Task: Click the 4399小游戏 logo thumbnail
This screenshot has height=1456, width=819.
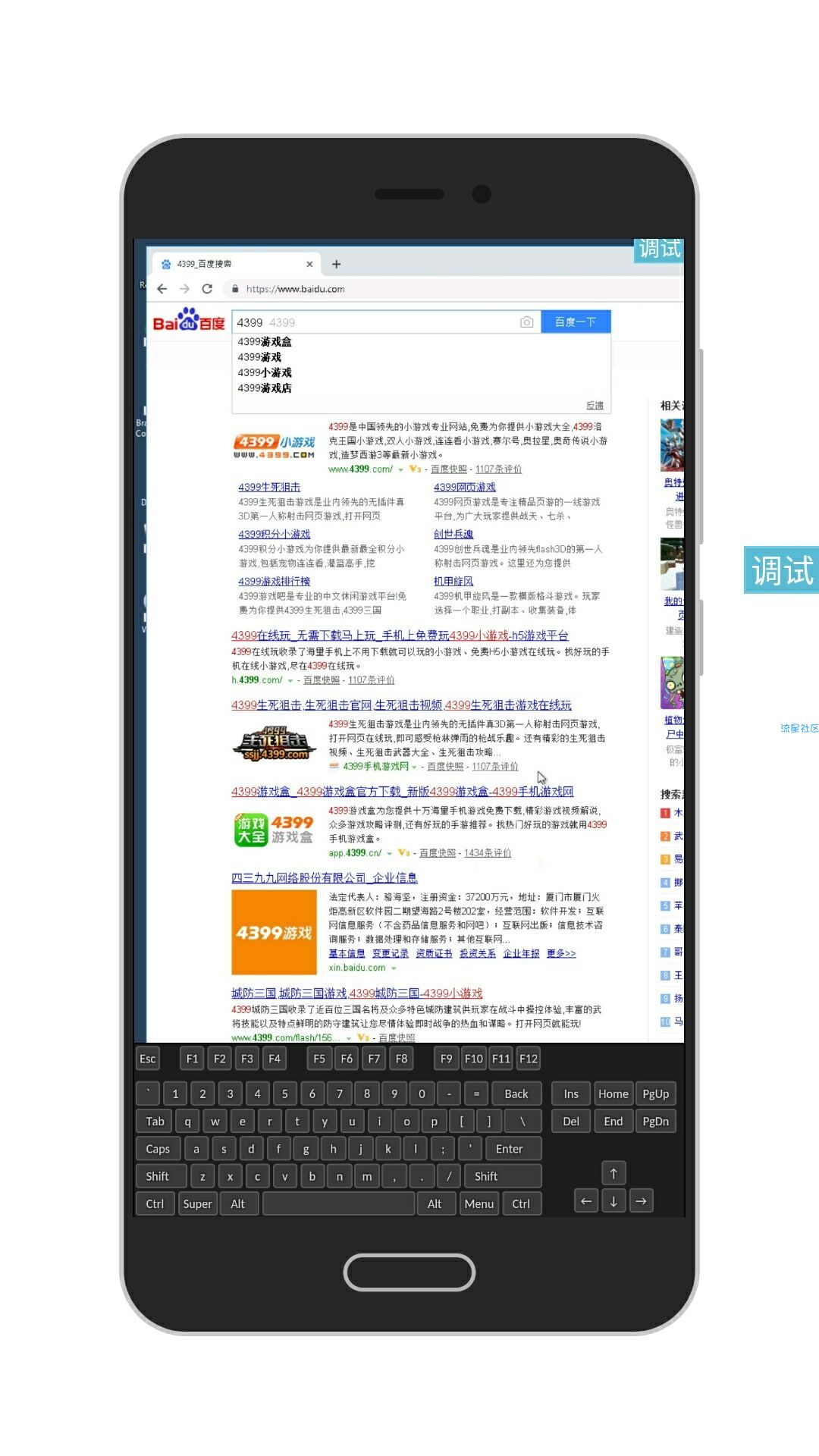Action: 275,447
